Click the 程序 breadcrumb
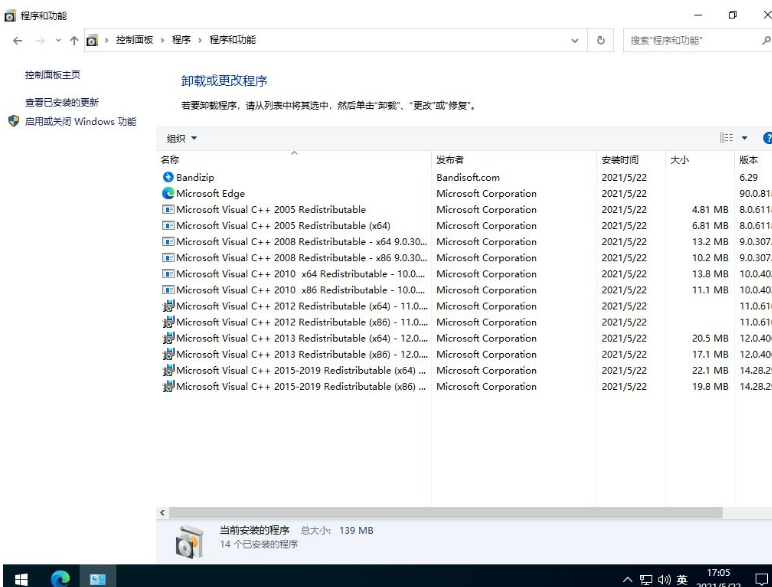772x587 pixels. click(181, 40)
